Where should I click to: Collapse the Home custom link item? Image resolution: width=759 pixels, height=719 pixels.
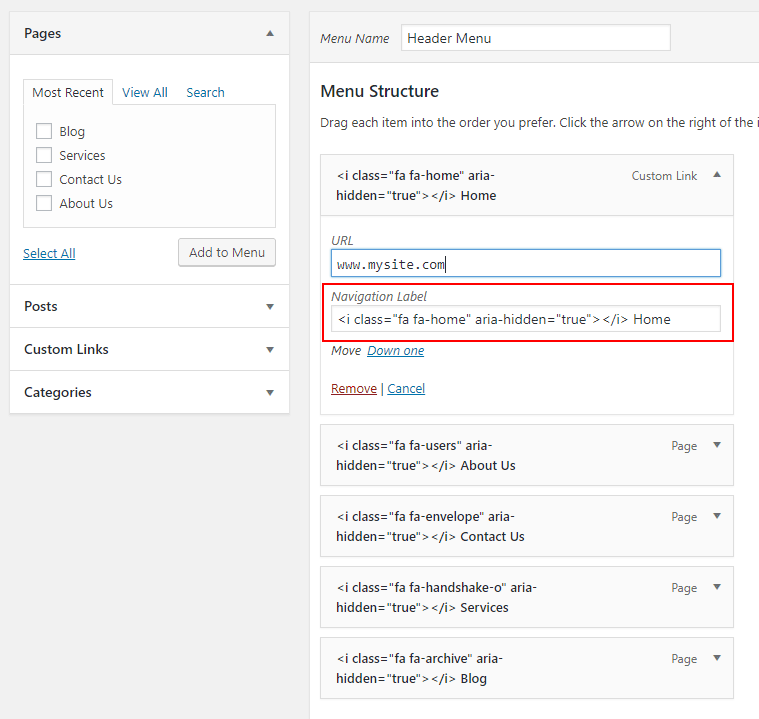(x=717, y=175)
